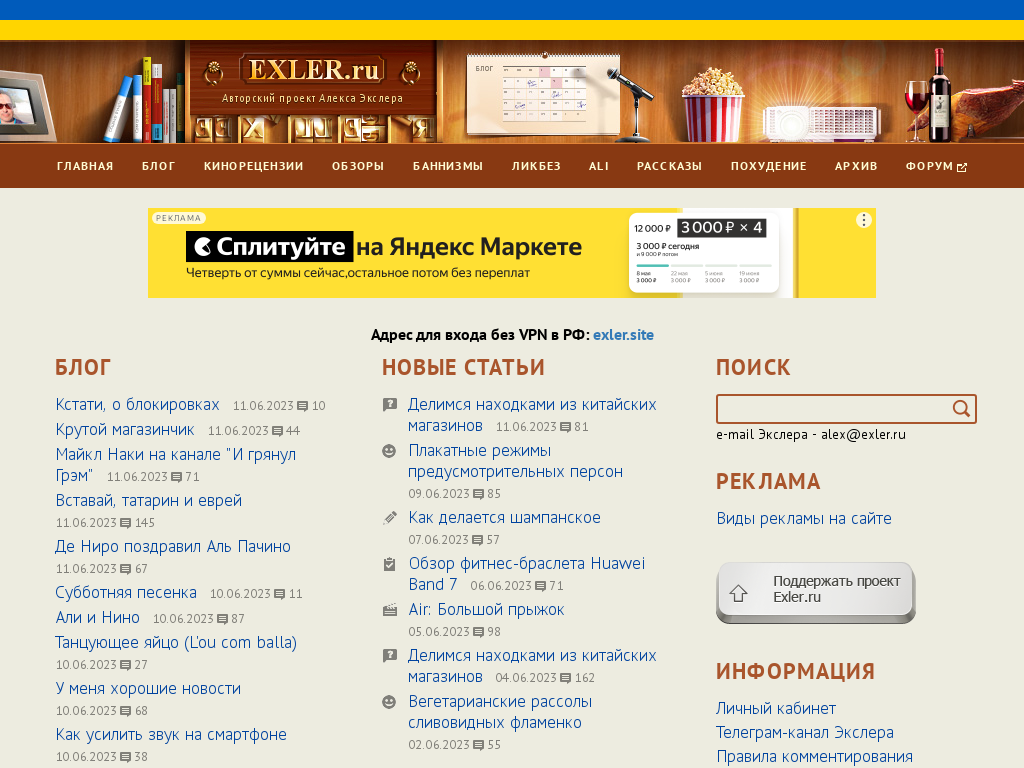Open the БАННИЗМЫ menu item
The height and width of the screenshot is (768, 1024).
[448, 167]
